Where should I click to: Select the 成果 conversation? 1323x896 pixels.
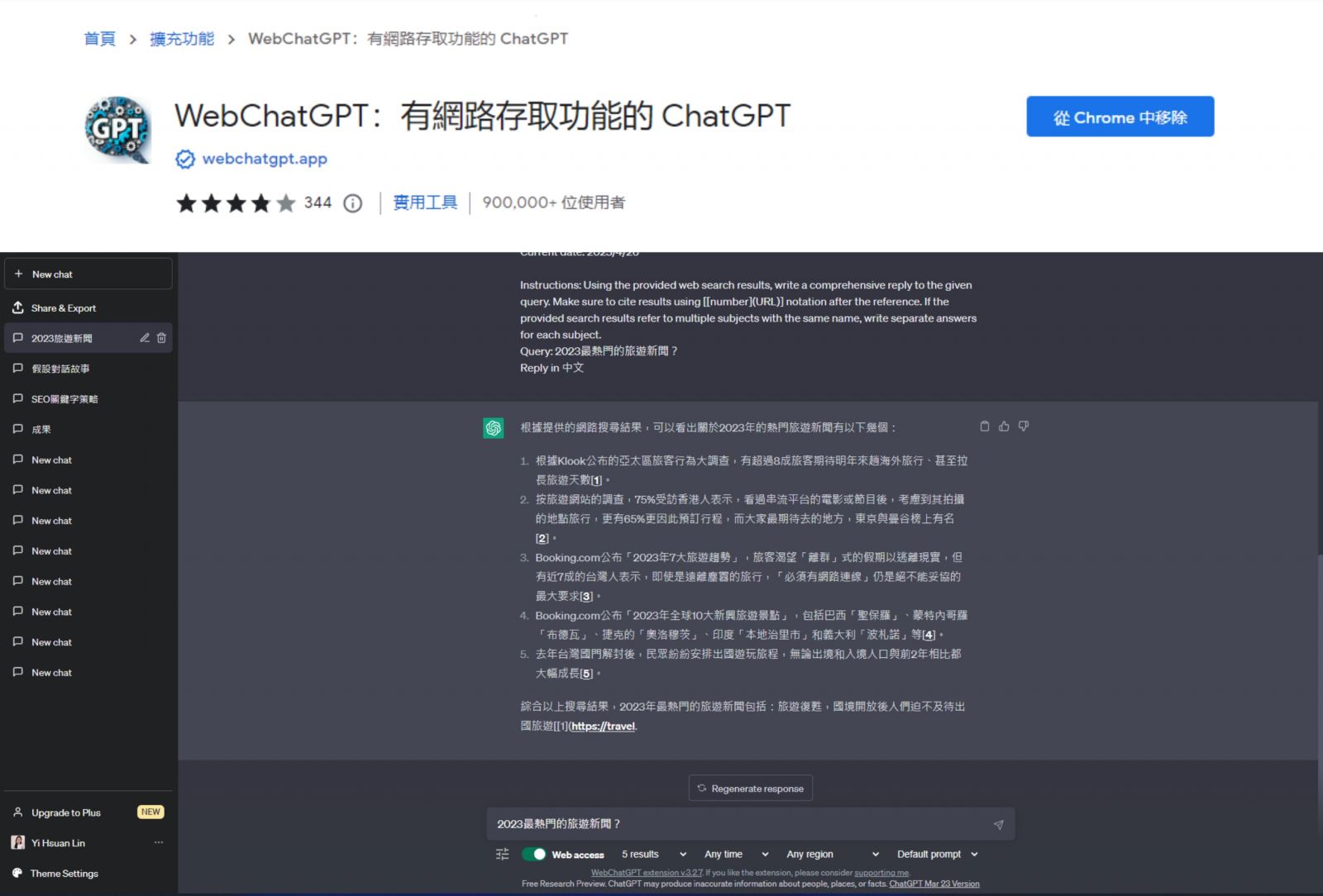88,429
